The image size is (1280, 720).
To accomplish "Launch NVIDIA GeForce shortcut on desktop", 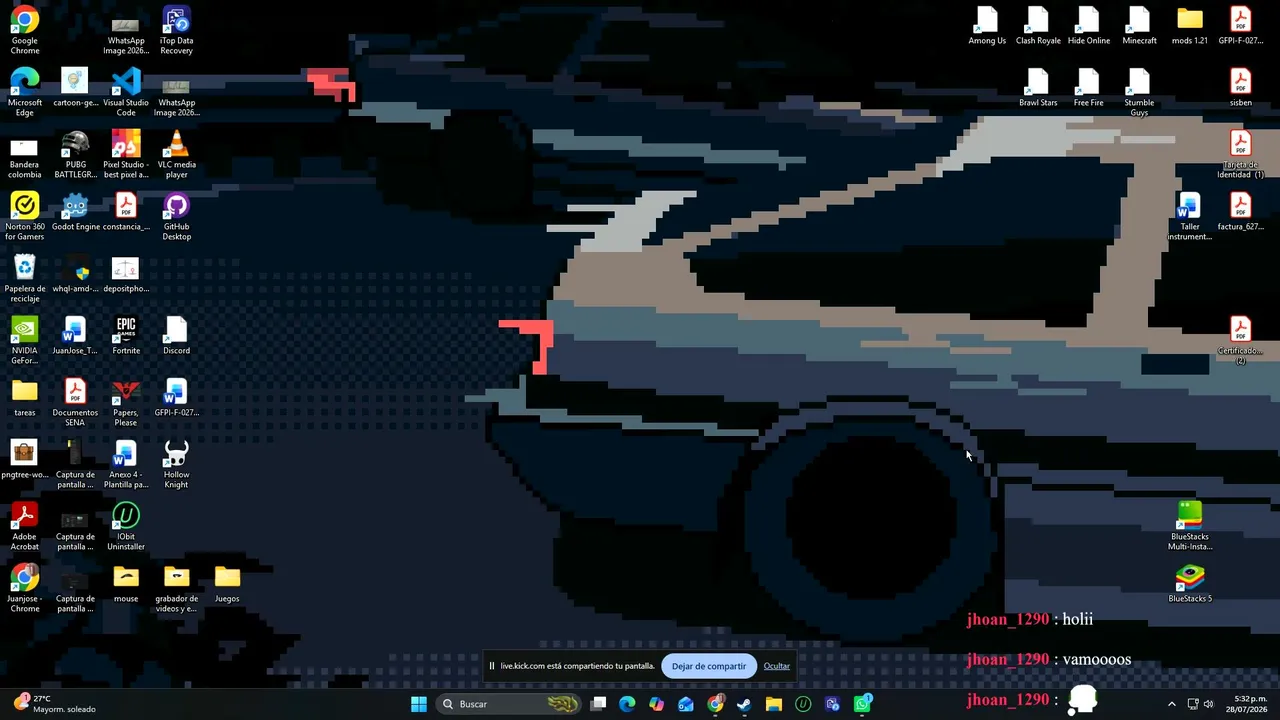I will coord(25,341).
